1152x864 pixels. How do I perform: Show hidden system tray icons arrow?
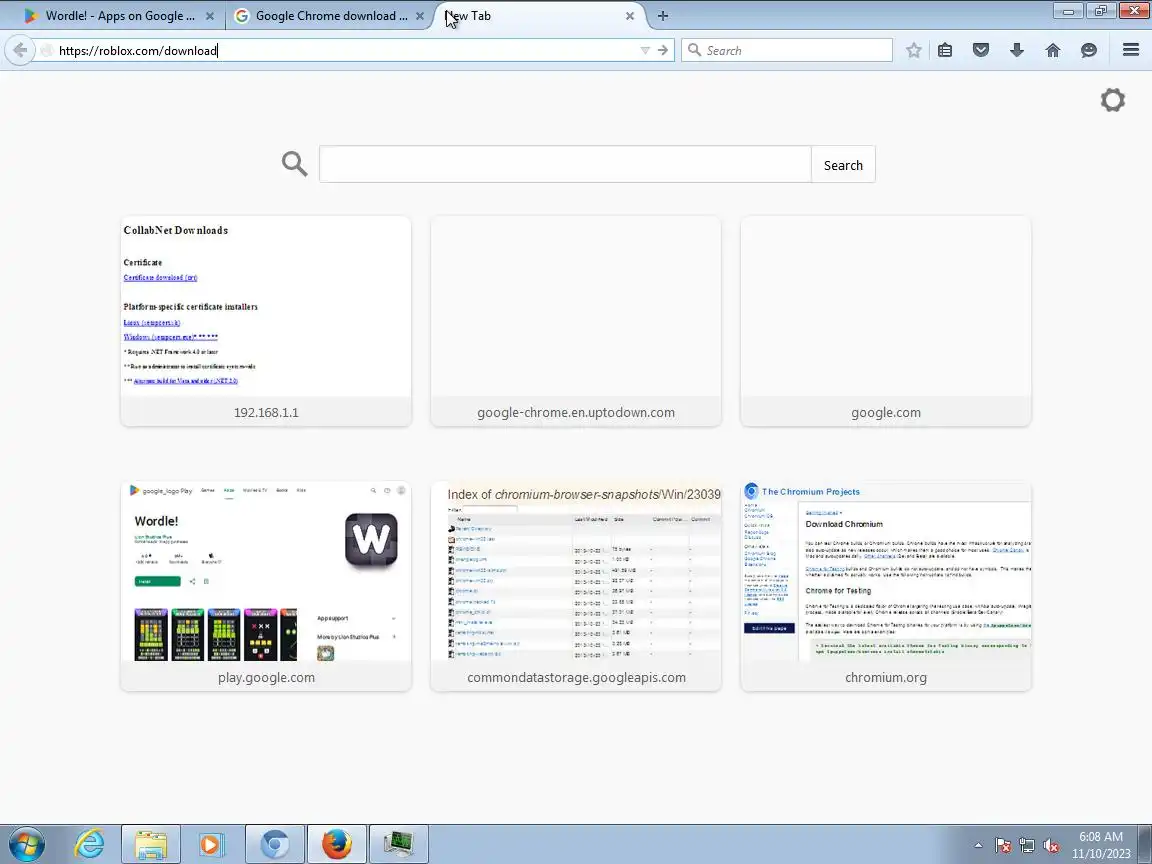click(978, 845)
